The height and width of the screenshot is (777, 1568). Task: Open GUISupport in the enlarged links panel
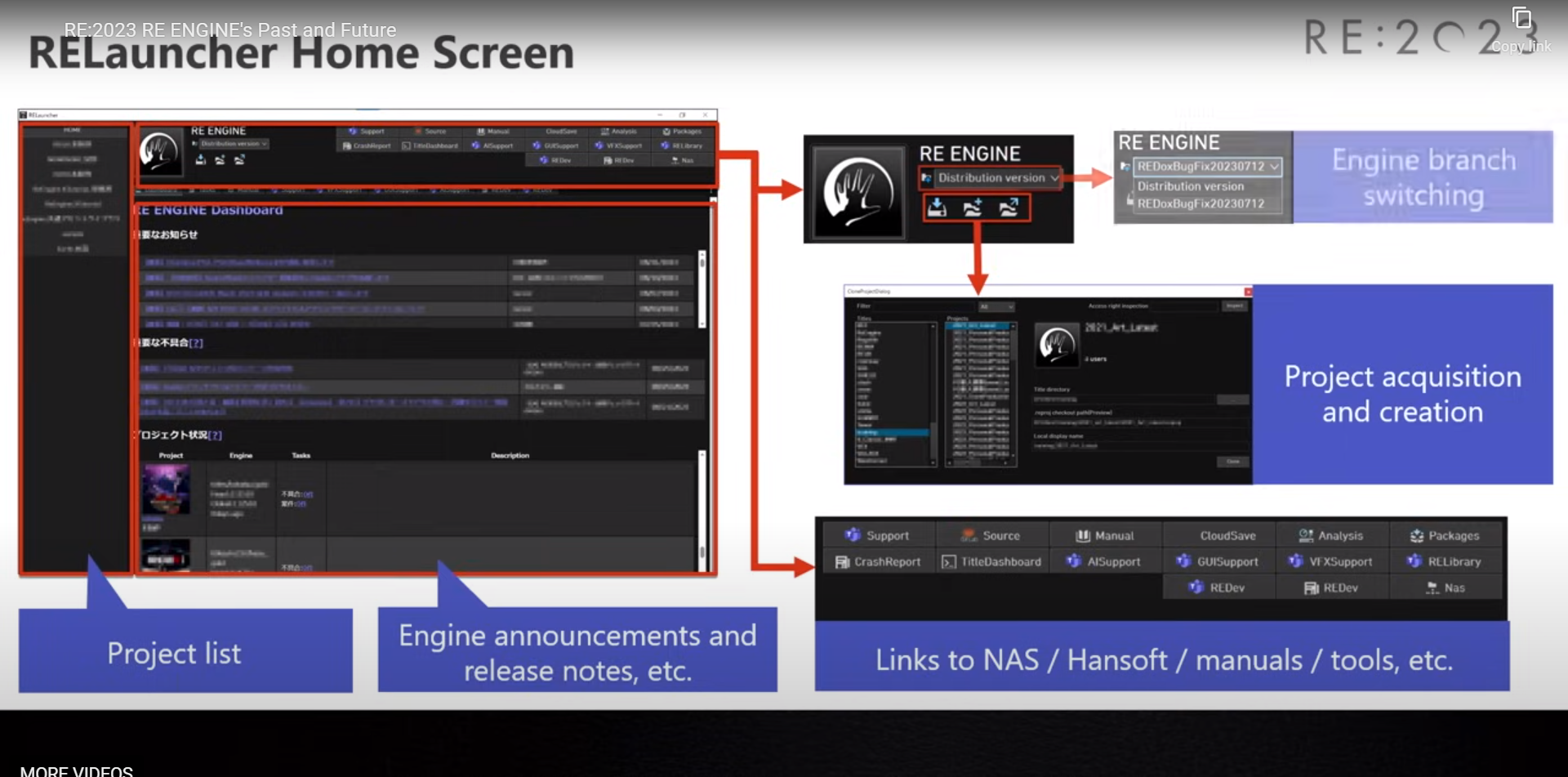click(1218, 561)
